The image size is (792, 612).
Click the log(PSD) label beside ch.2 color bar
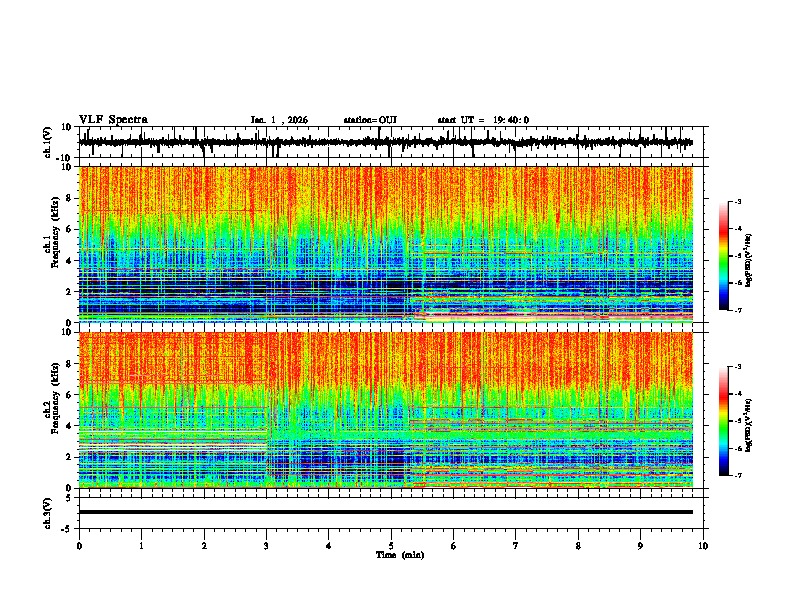[749, 425]
